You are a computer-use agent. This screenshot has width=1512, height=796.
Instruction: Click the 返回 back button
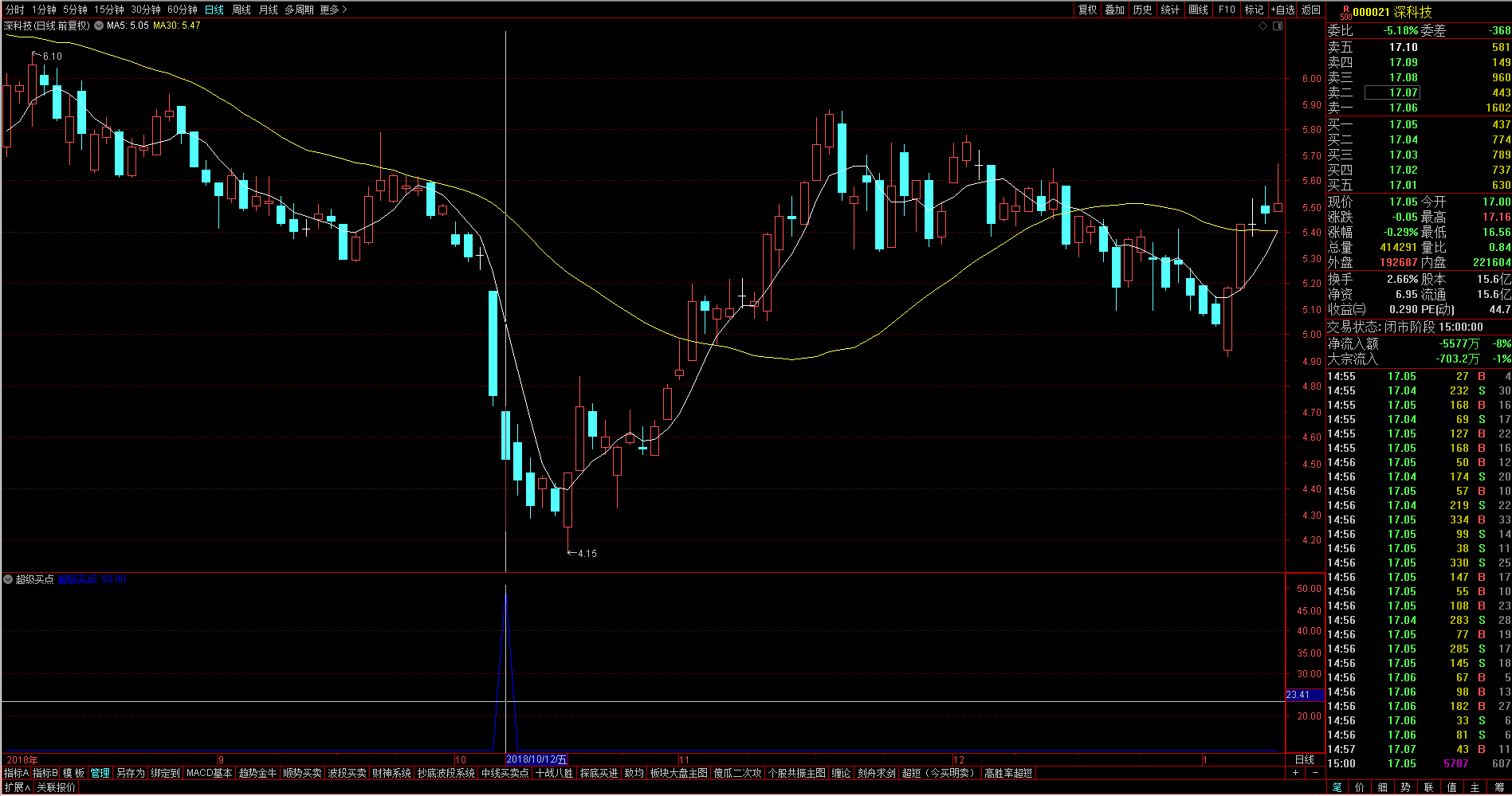pyautogui.click(x=1311, y=10)
